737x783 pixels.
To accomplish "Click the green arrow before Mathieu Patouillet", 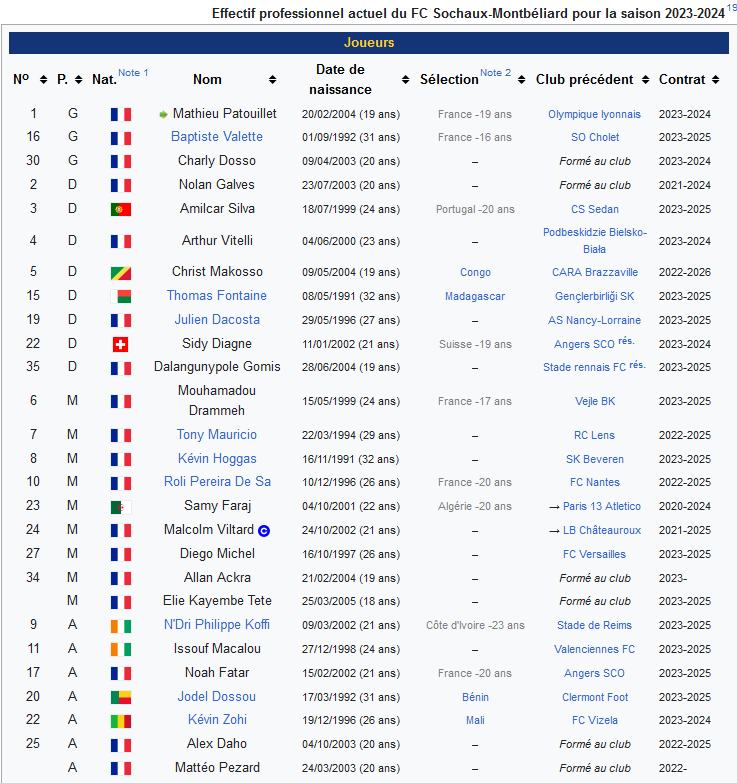I will coord(163,115).
